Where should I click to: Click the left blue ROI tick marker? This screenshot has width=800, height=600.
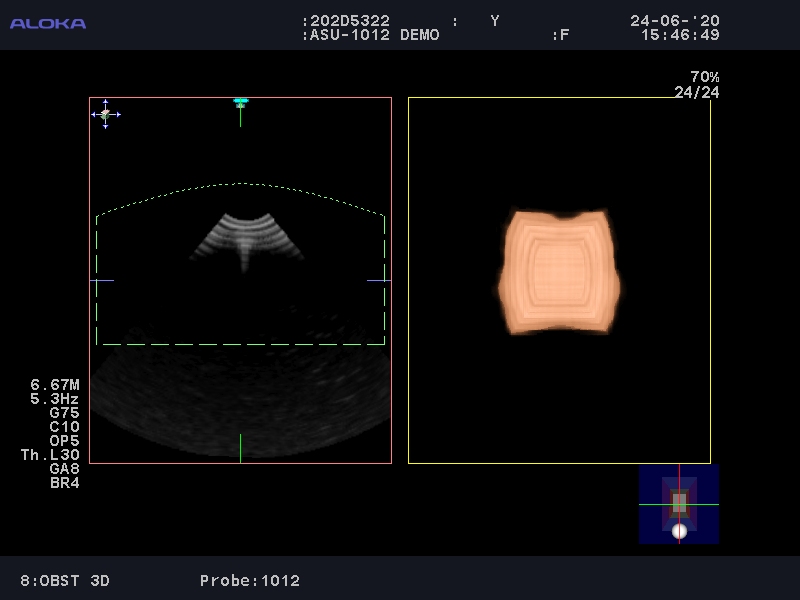point(101,281)
